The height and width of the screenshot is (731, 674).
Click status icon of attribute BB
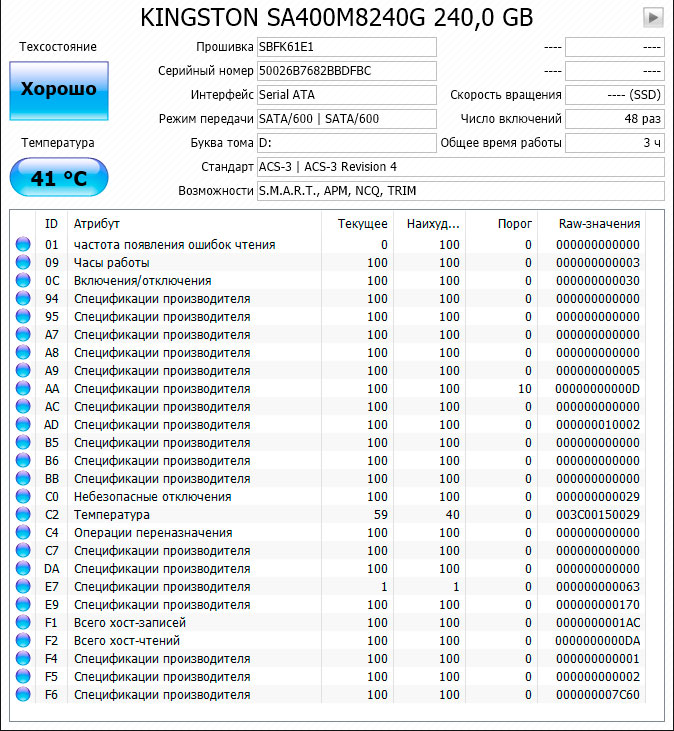coord(23,478)
